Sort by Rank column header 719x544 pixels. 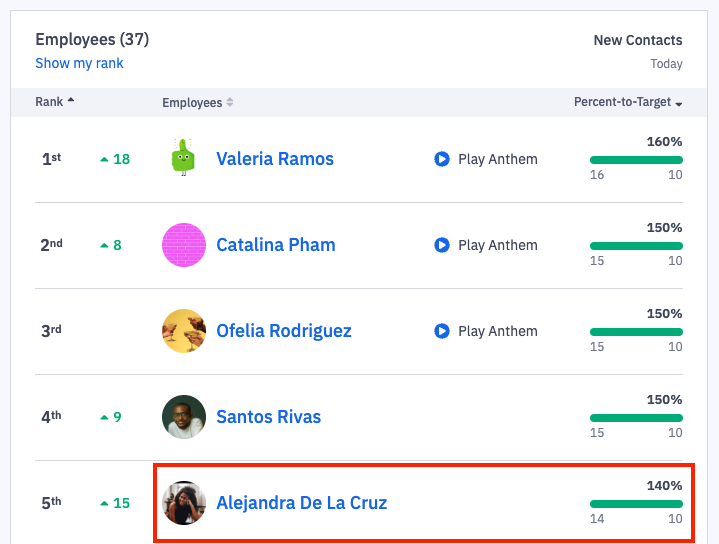pyautogui.click(x=54, y=102)
